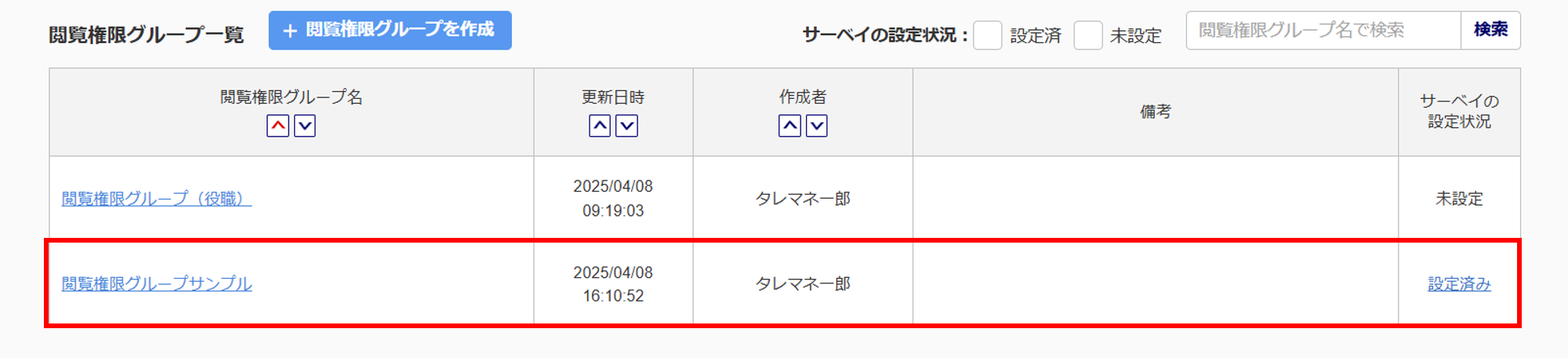Sort group name ascending with up arrow
This screenshot has height=358, width=1568.
tap(278, 126)
